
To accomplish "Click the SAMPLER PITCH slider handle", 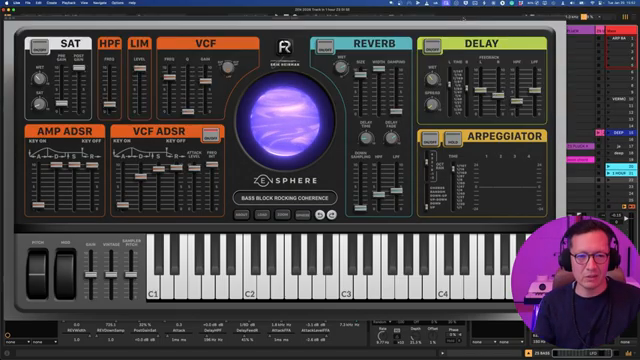I will click(x=131, y=274).
